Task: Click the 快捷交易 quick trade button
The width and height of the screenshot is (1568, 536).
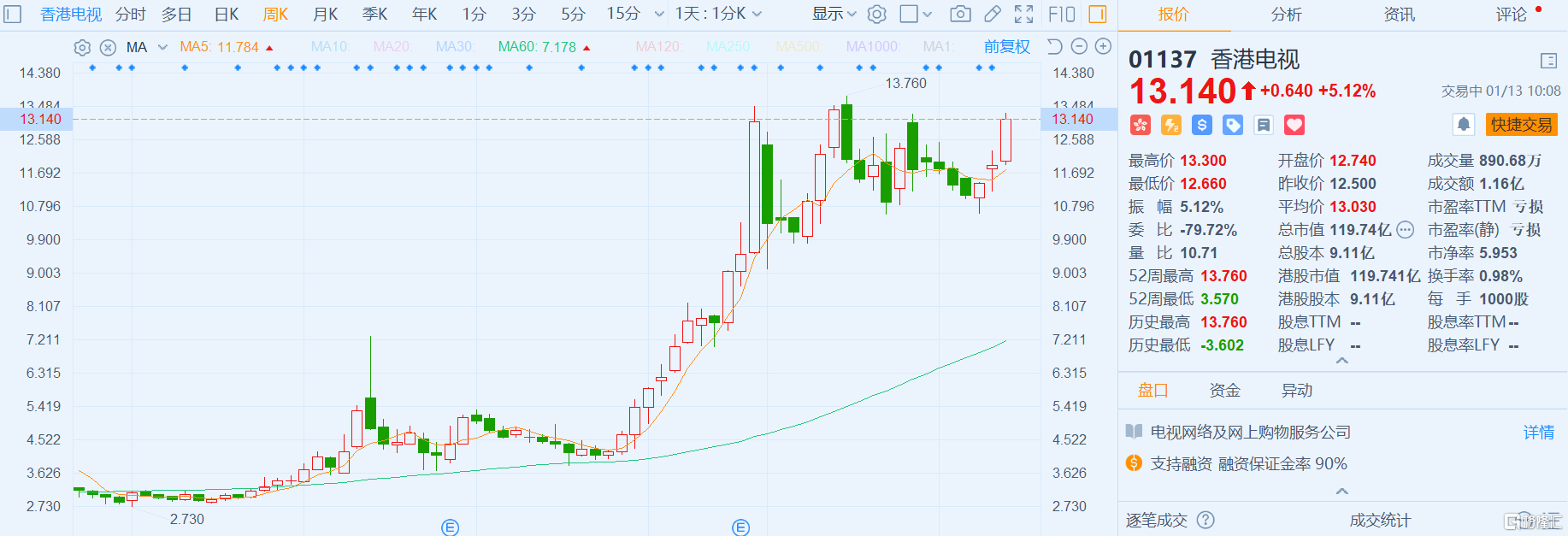Action: click(x=1521, y=125)
